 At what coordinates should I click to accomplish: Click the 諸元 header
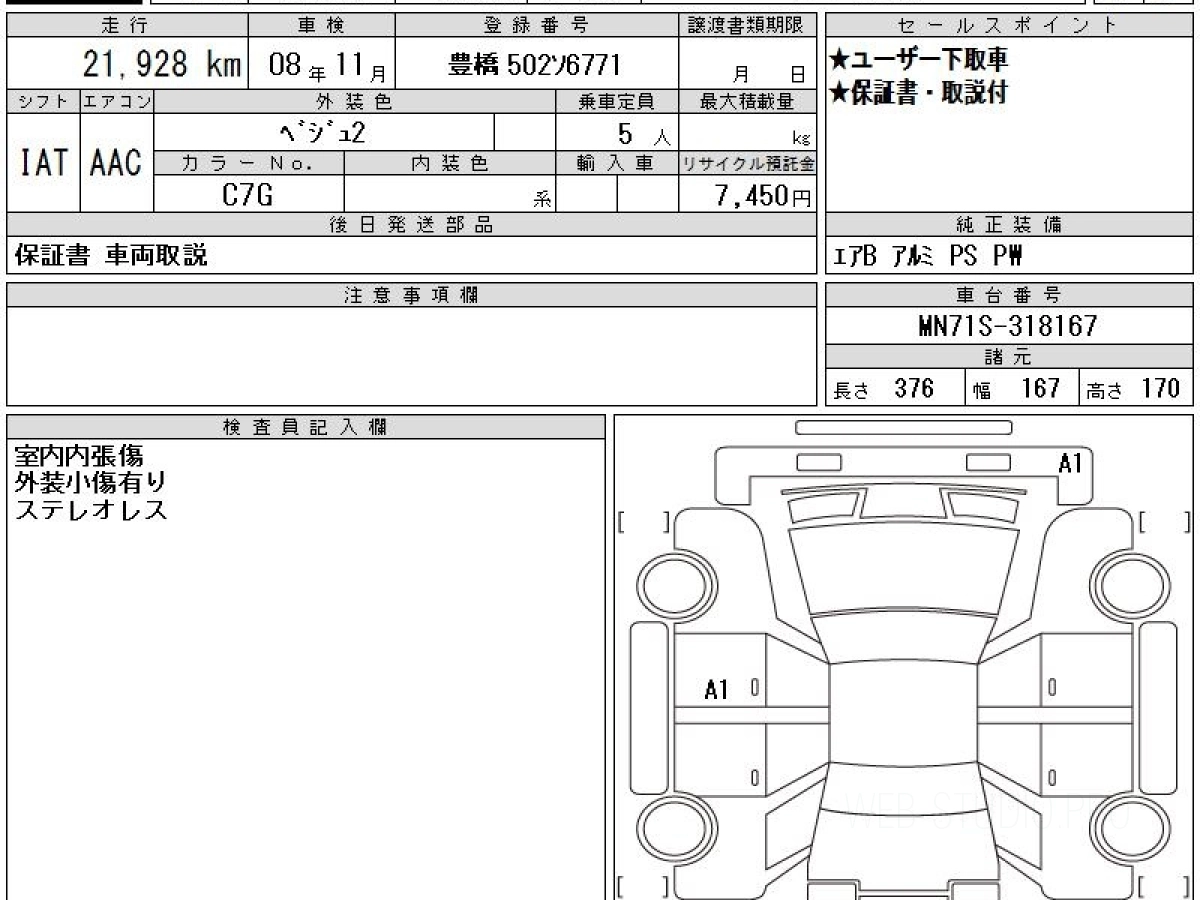[1009, 357]
